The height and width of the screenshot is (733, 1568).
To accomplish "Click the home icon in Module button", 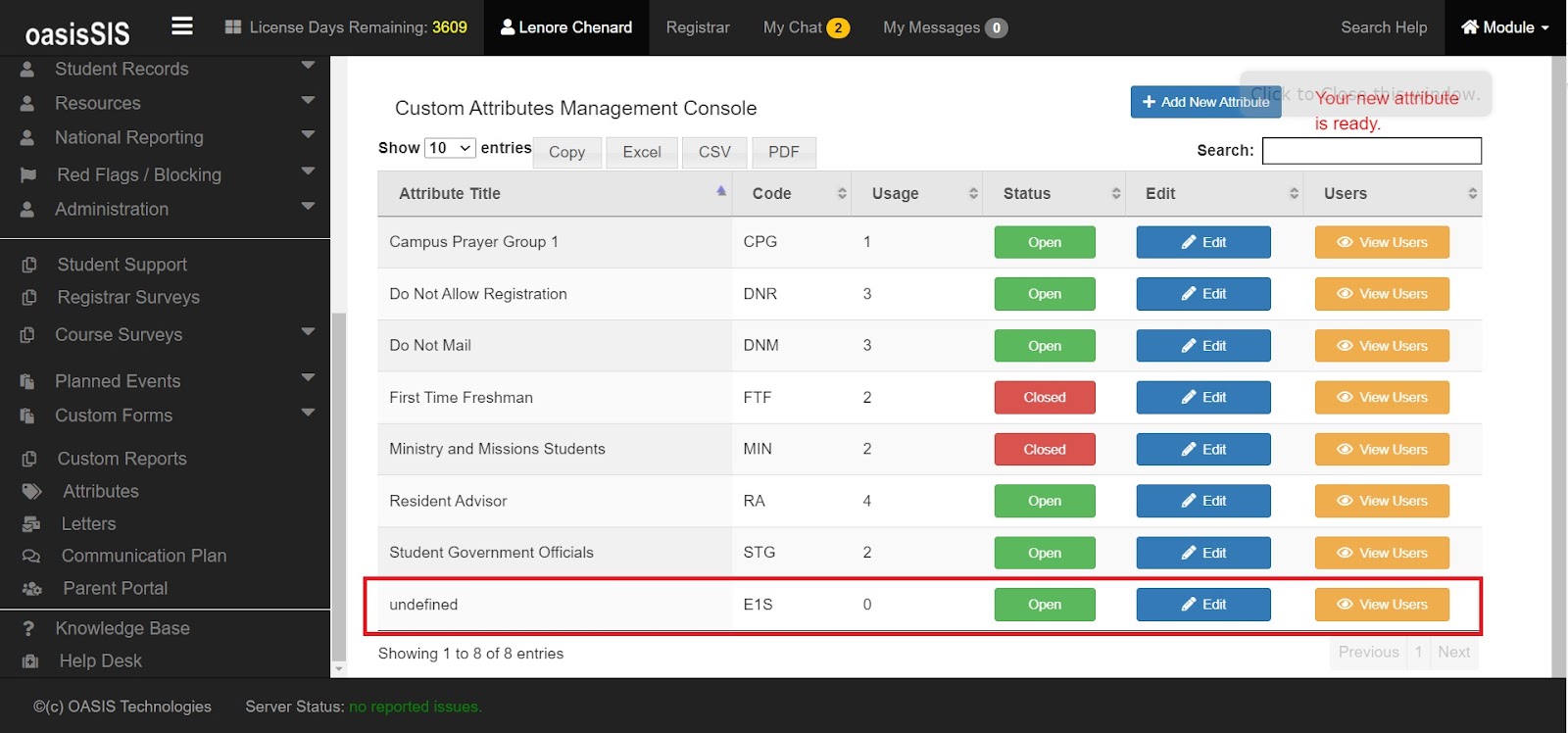I will point(1470,27).
